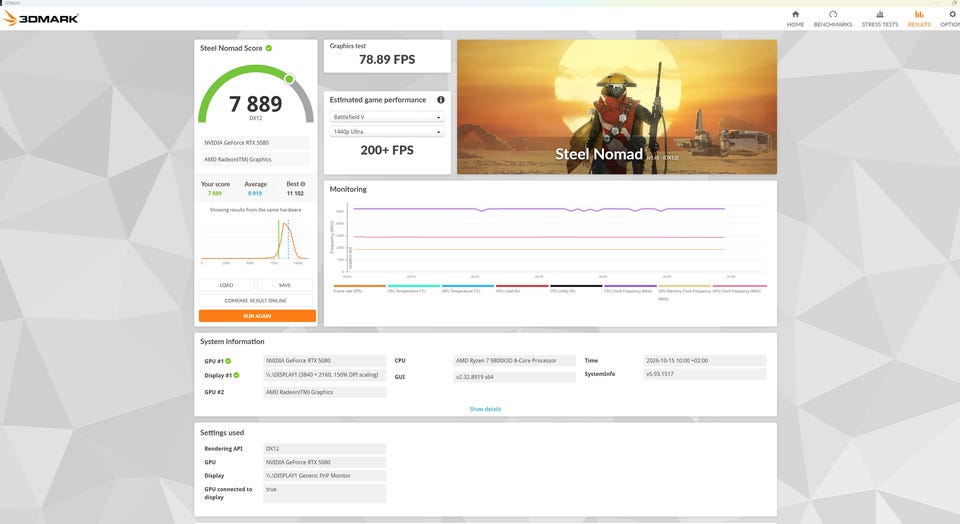
Task: Toggle CPU Utility legend in Monitoring
Action: [x=576, y=288]
